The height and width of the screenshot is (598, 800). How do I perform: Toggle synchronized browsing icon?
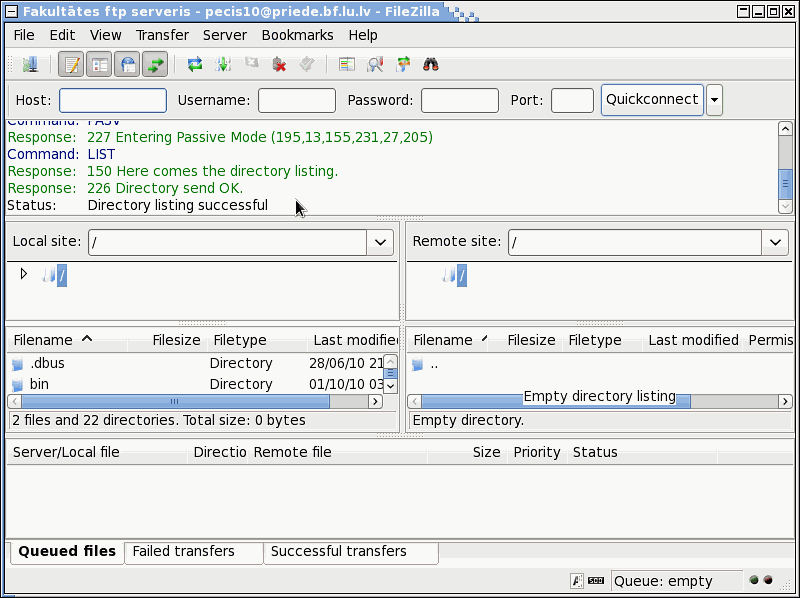[403, 64]
